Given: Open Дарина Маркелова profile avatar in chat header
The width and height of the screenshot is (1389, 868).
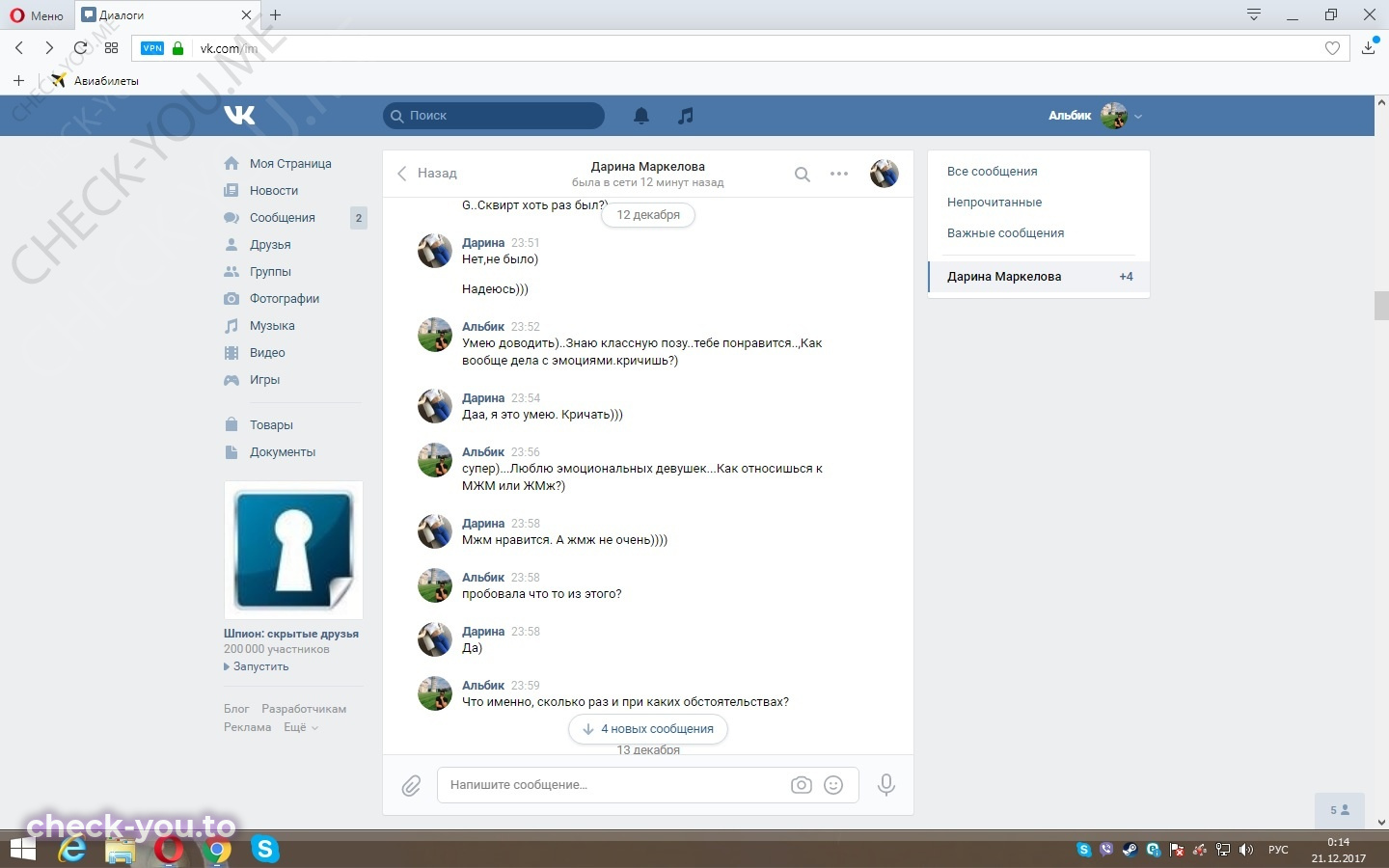Looking at the screenshot, I should [x=885, y=174].
